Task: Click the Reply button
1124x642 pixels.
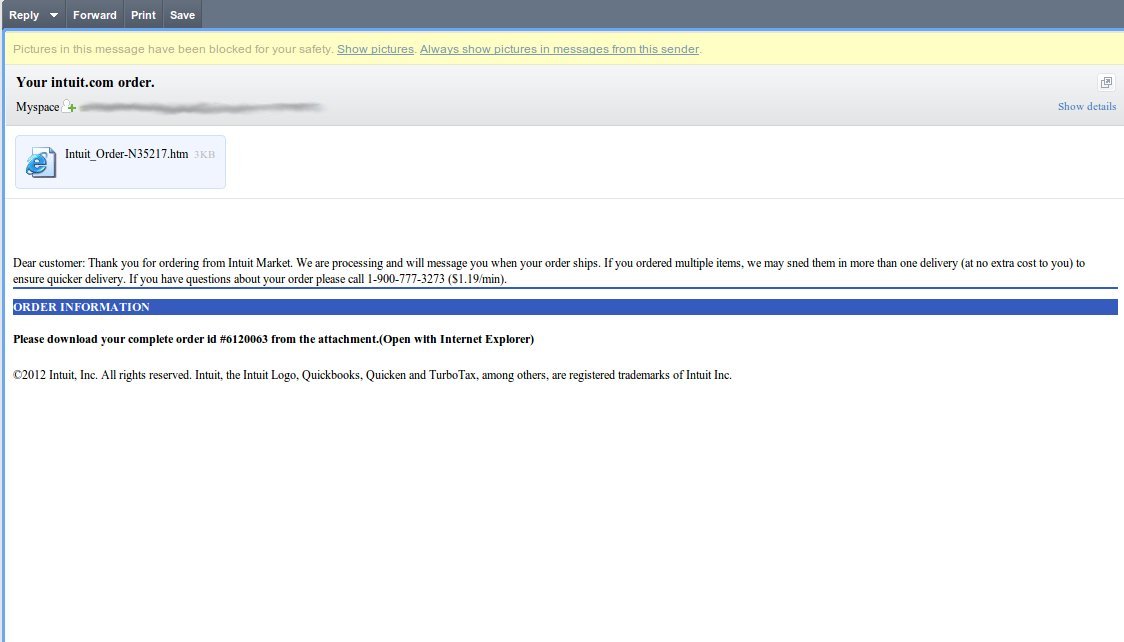Action: point(24,15)
